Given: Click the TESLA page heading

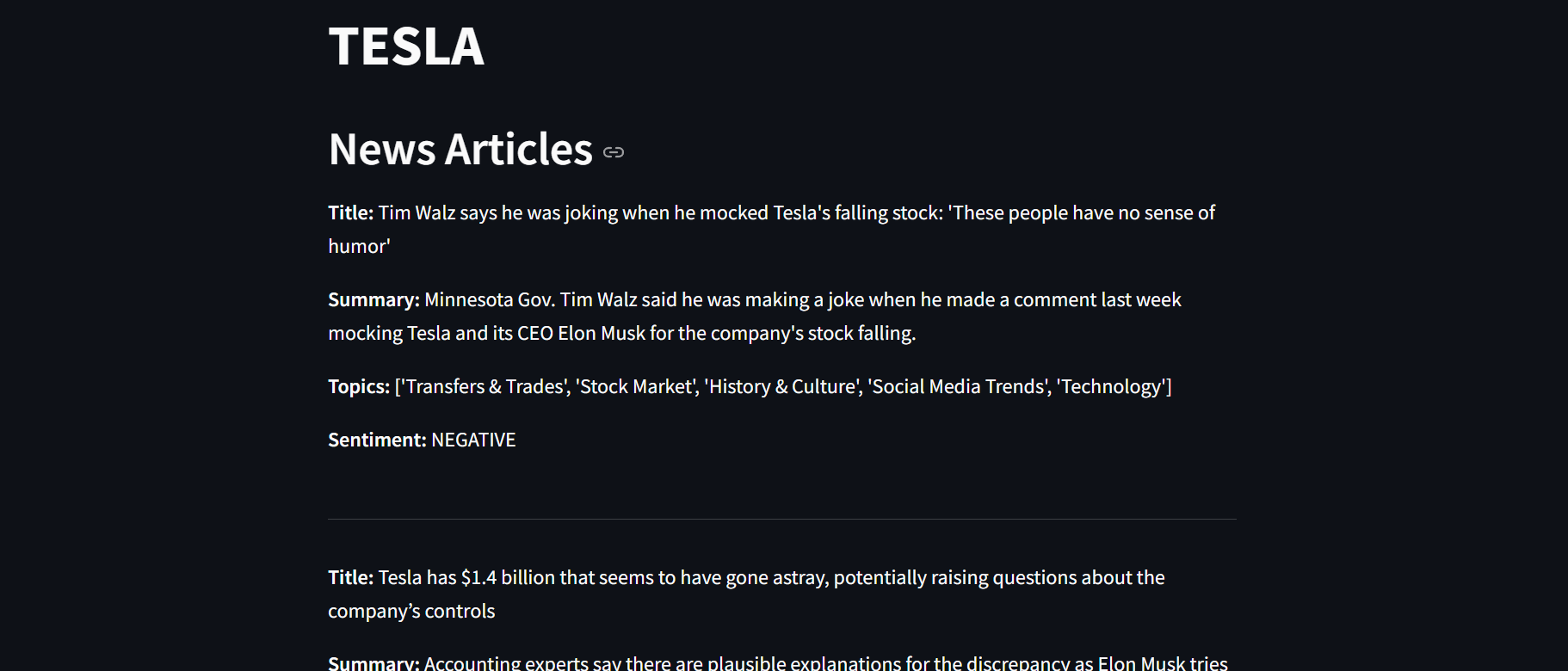Looking at the screenshot, I should (406, 46).
